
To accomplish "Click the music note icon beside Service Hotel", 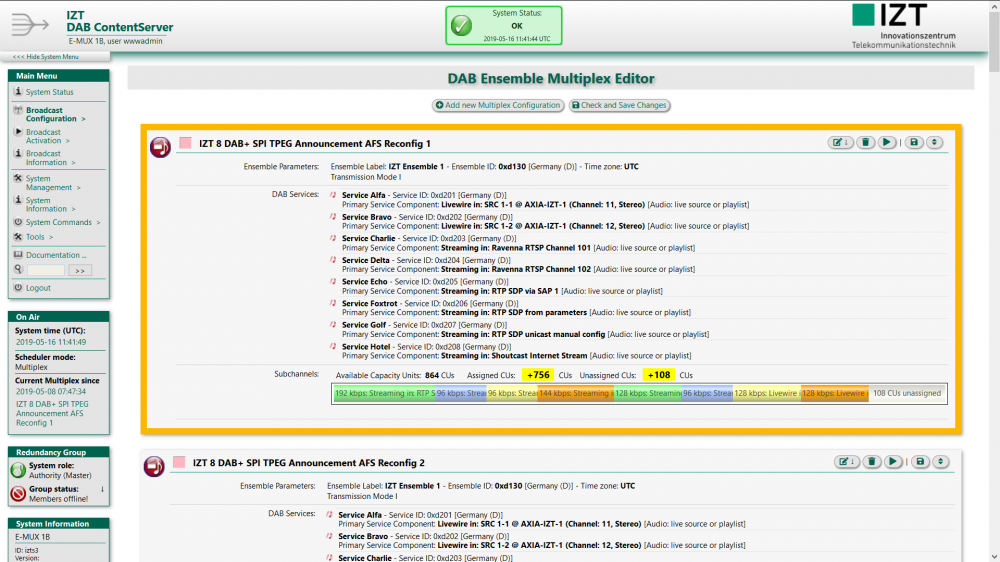I will 333,347.
